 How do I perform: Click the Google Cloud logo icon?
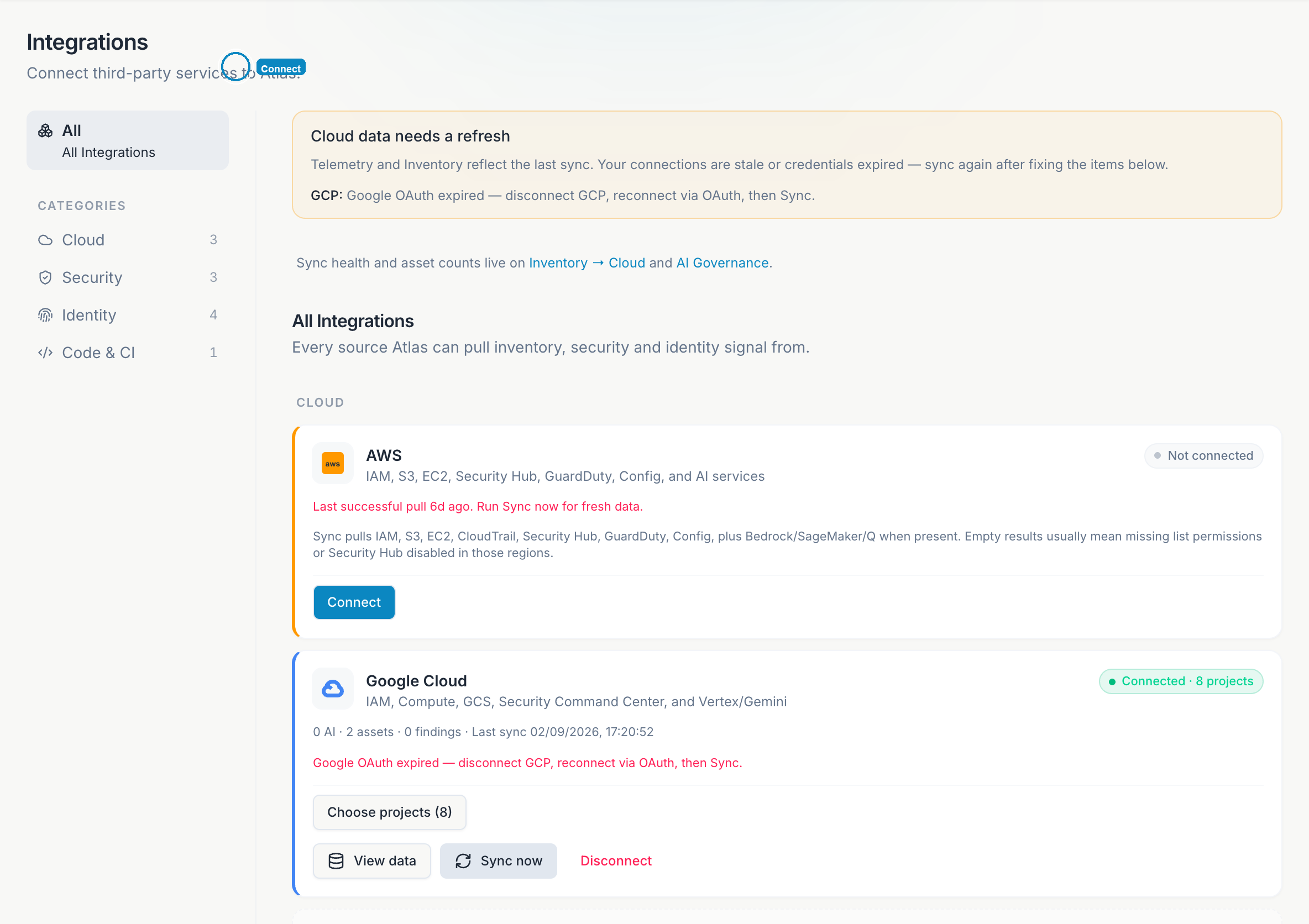tap(333, 689)
